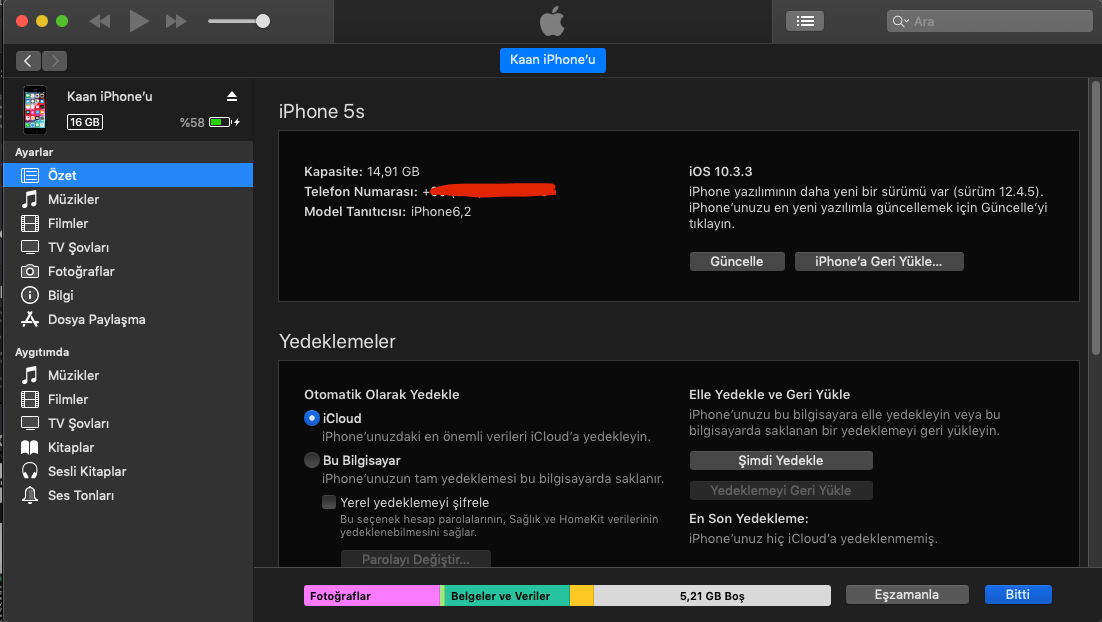Click the vertical scrollbar thumb
The width and height of the screenshot is (1102, 622).
[x=1096, y=218]
